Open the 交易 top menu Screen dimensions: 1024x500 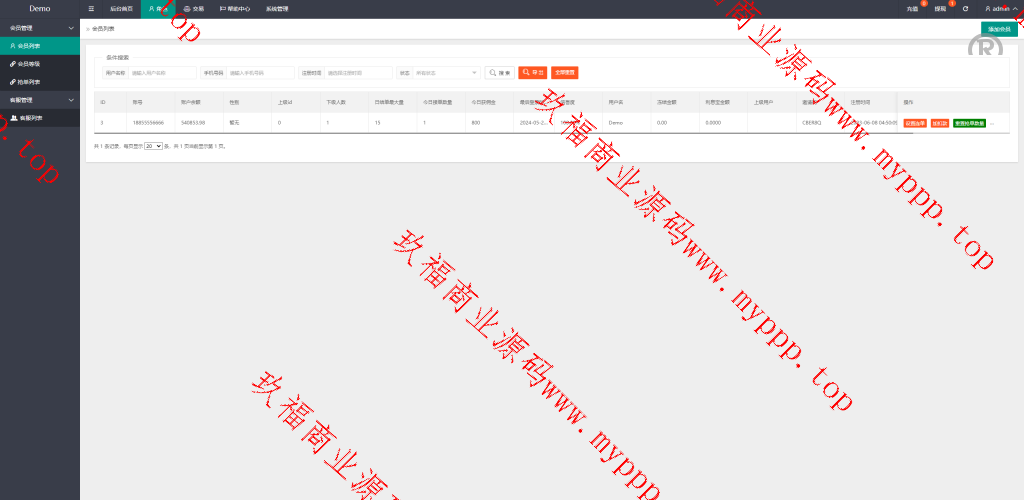coord(194,8)
